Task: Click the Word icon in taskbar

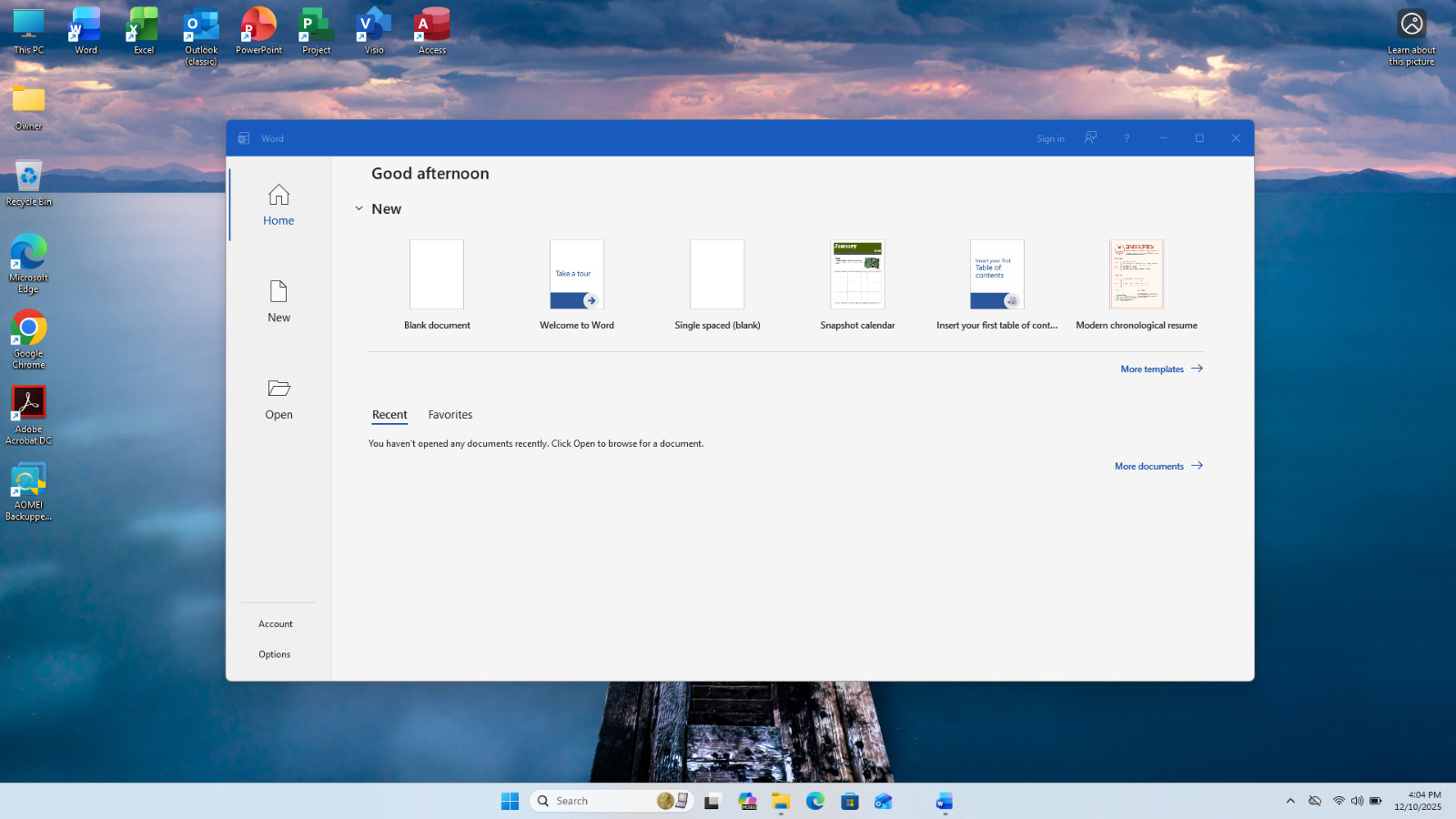Action: pyautogui.click(x=945, y=801)
